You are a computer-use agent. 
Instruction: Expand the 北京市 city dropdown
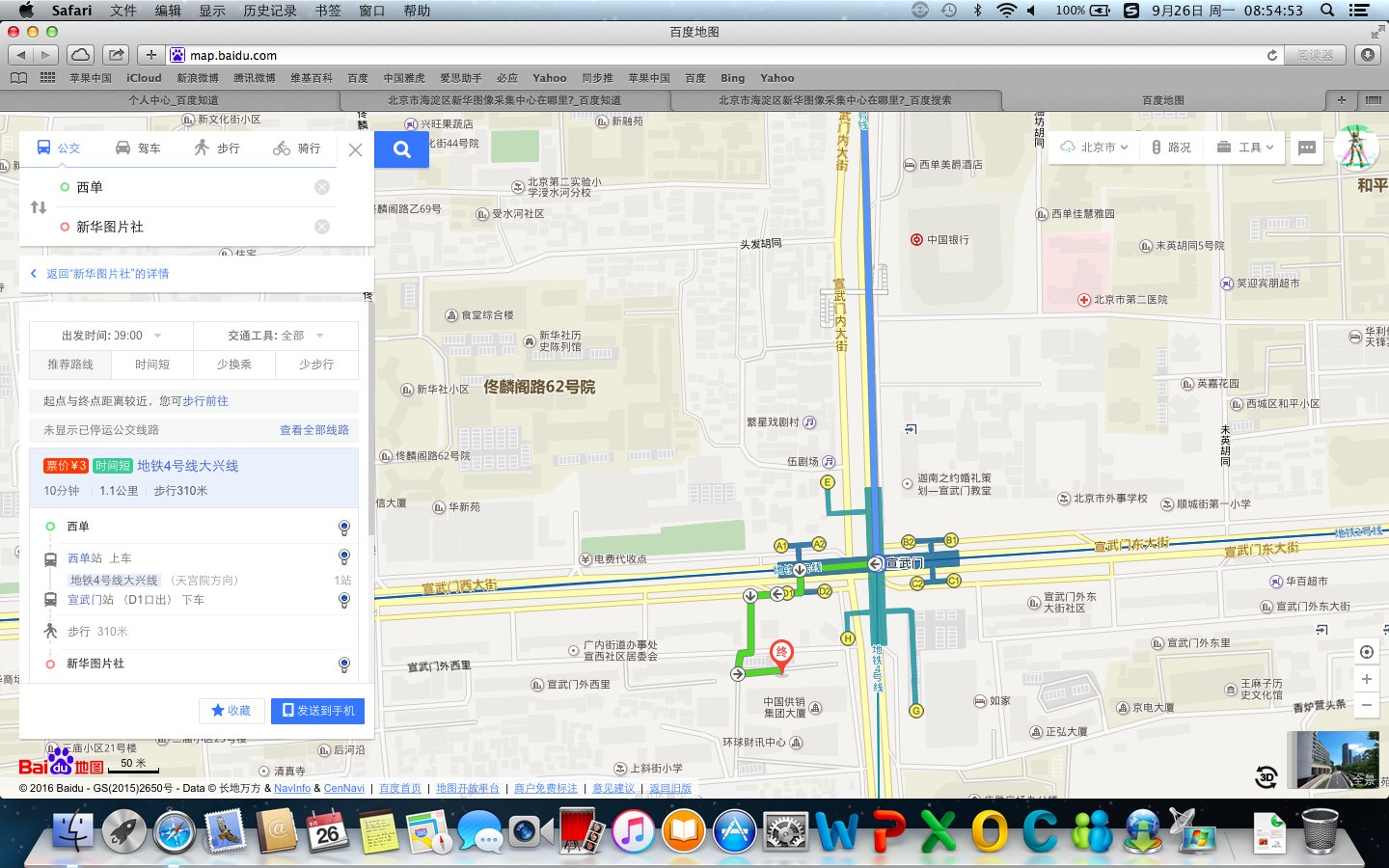pyautogui.click(x=1094, y=148)
